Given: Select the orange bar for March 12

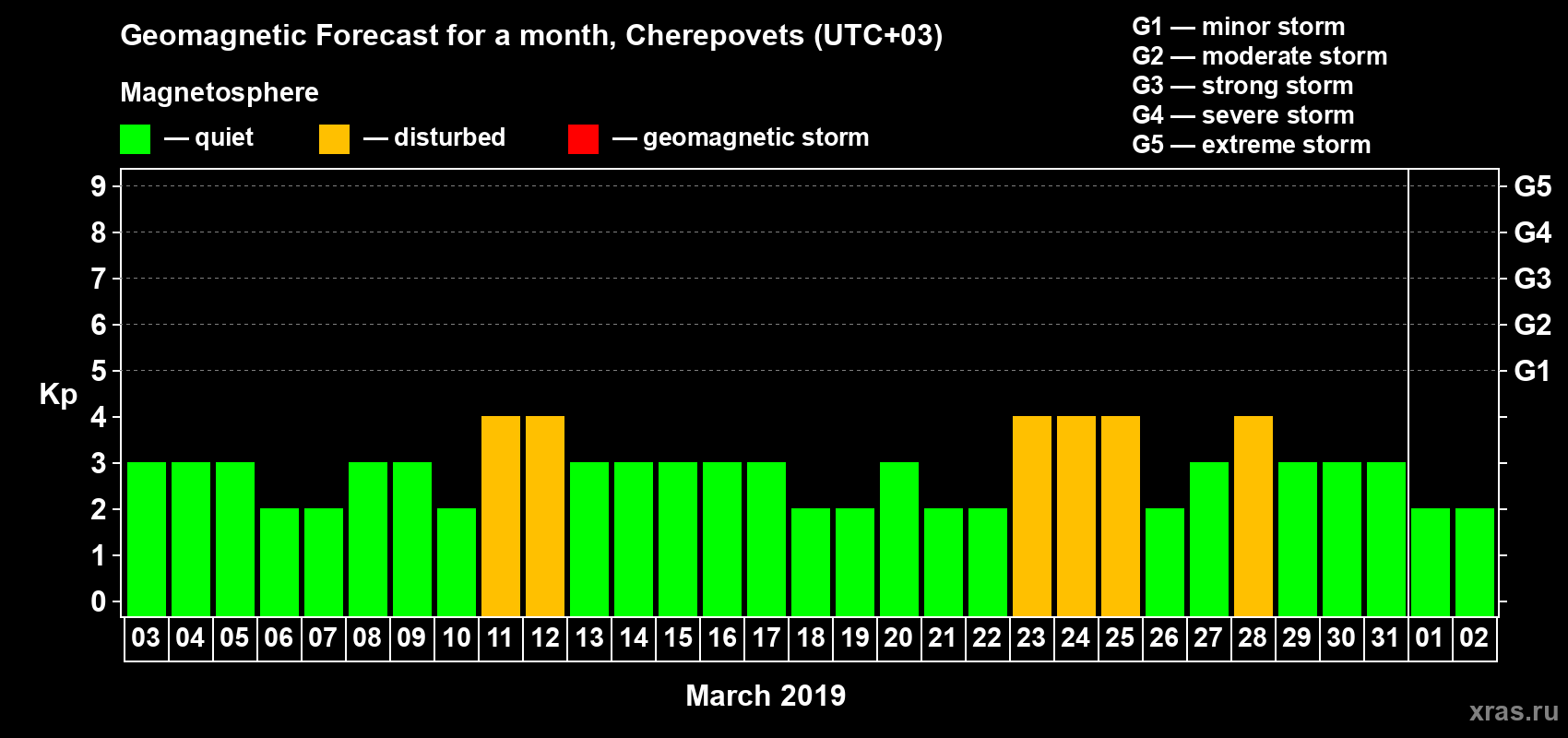Looking at the screenshot, I should click(545, 516).
